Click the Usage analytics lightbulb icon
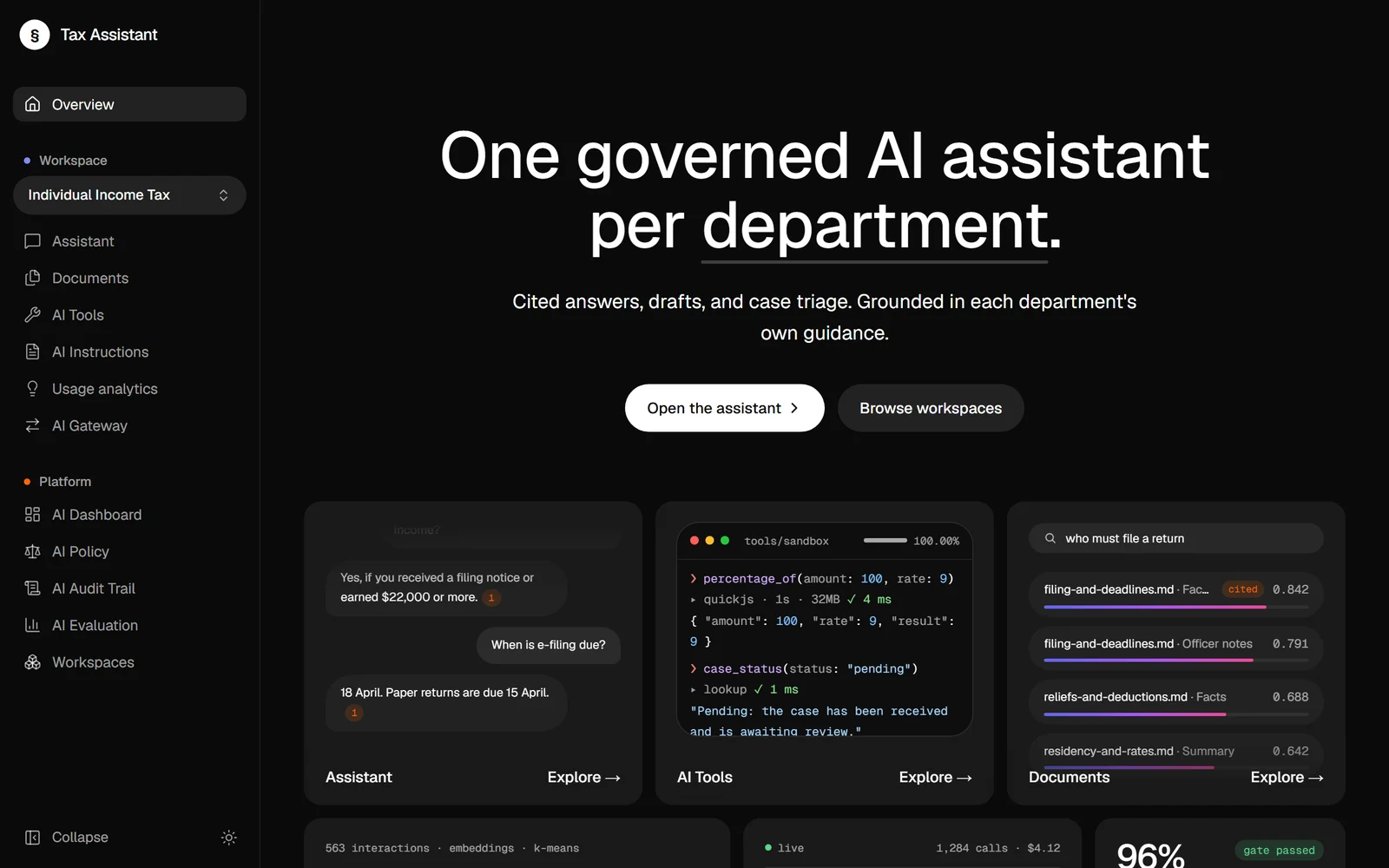The width and height of the screenshot is (1389, 868). [33, 389]
